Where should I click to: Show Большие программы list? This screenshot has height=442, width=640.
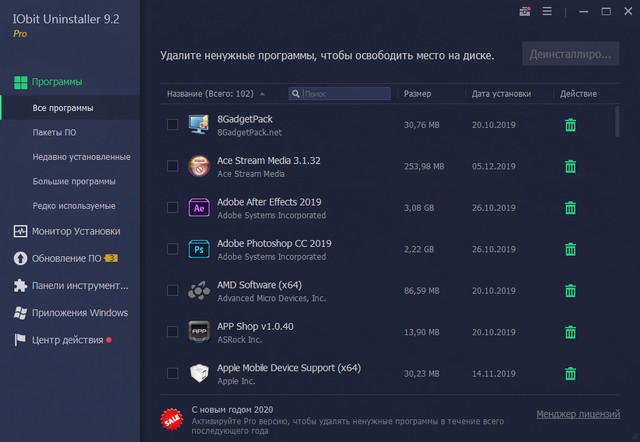[x=74, y=182]
